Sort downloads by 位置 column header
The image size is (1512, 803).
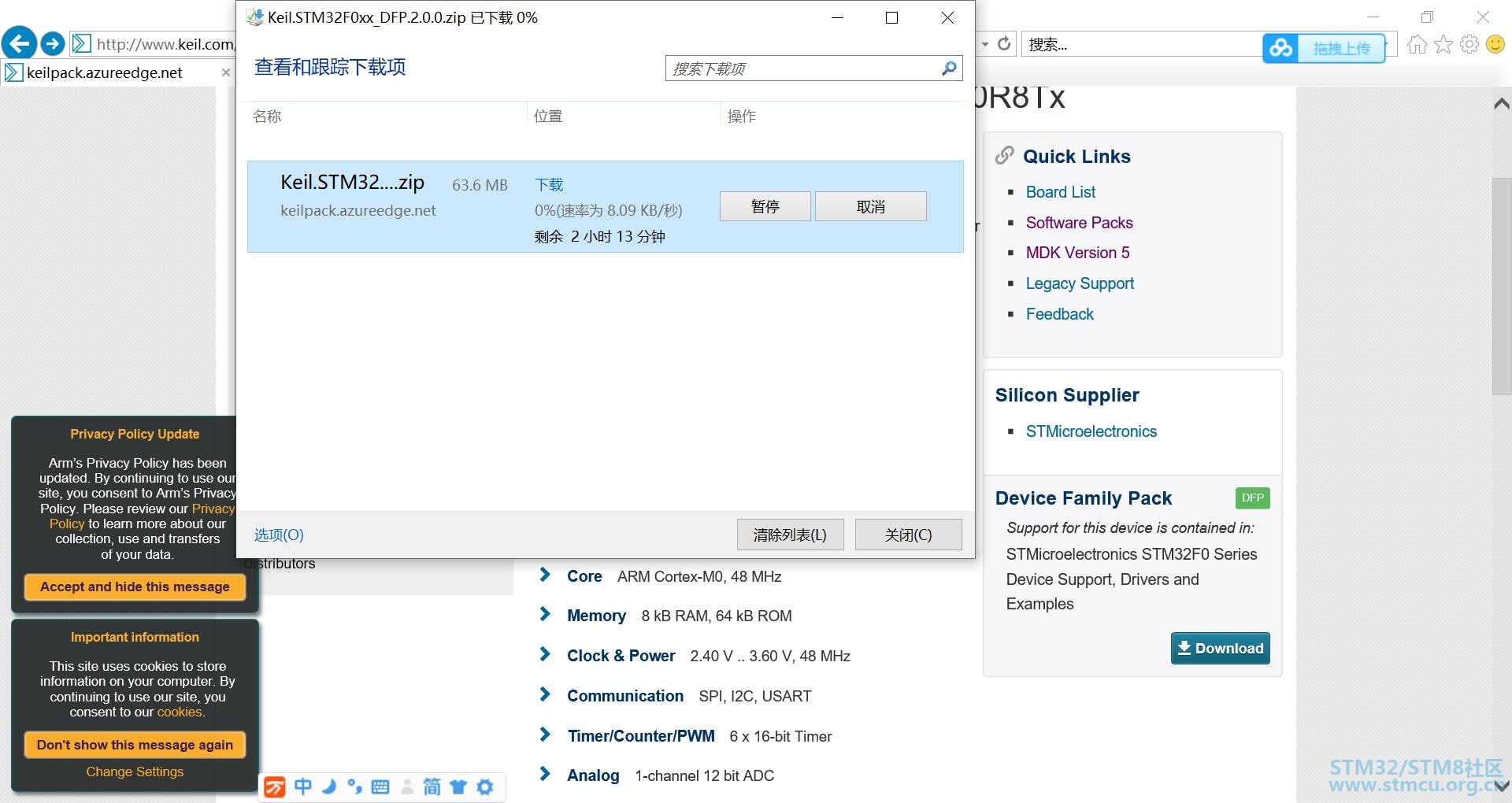(x=548, y=117)
